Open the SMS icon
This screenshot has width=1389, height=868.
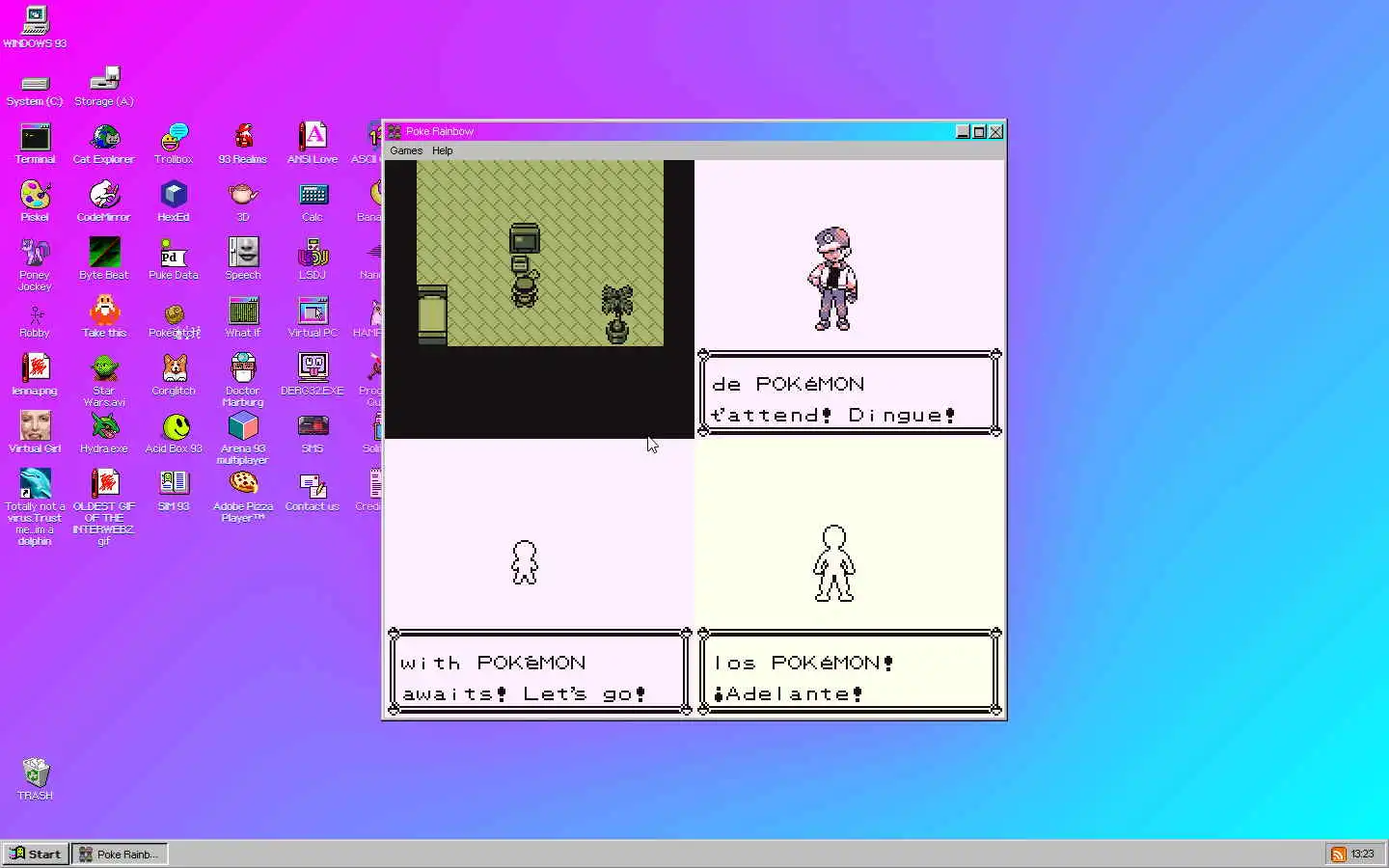[x=313, y=434]
